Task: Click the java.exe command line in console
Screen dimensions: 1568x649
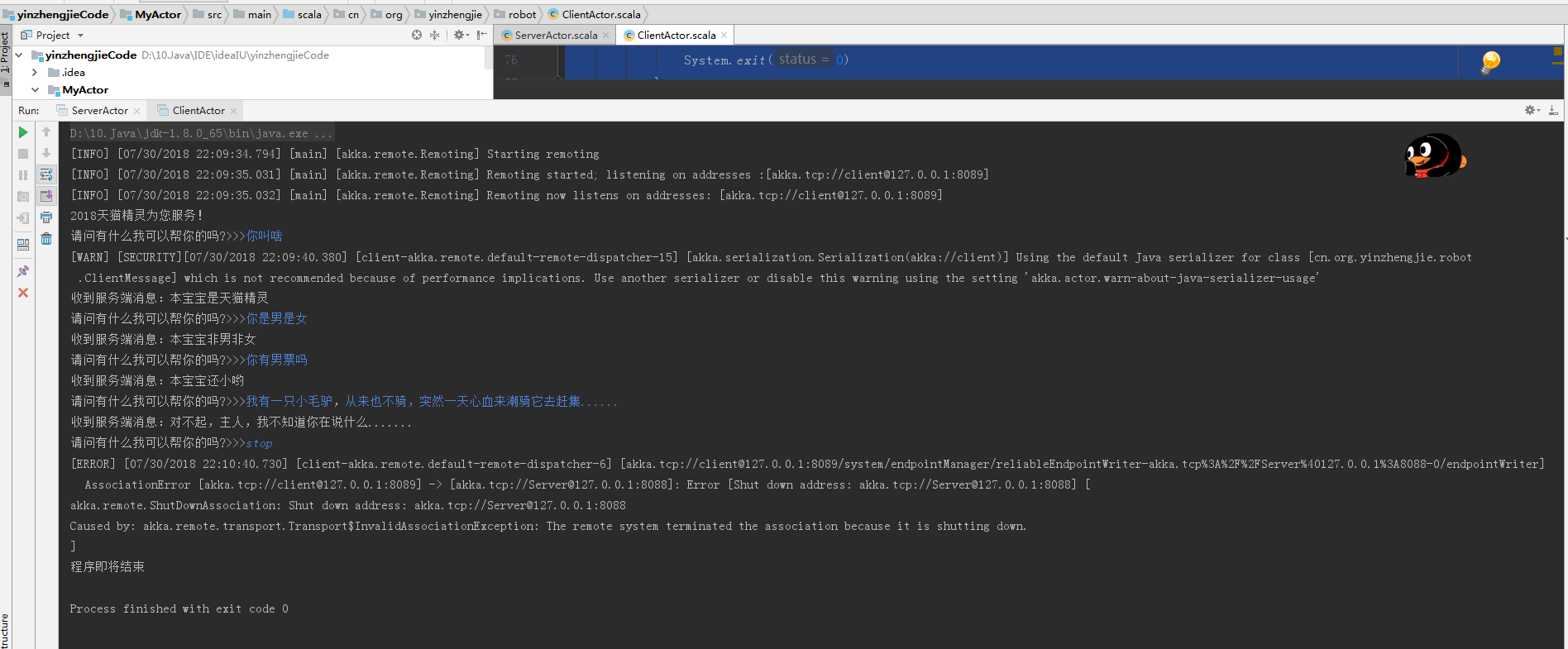Action: point(201,133)
